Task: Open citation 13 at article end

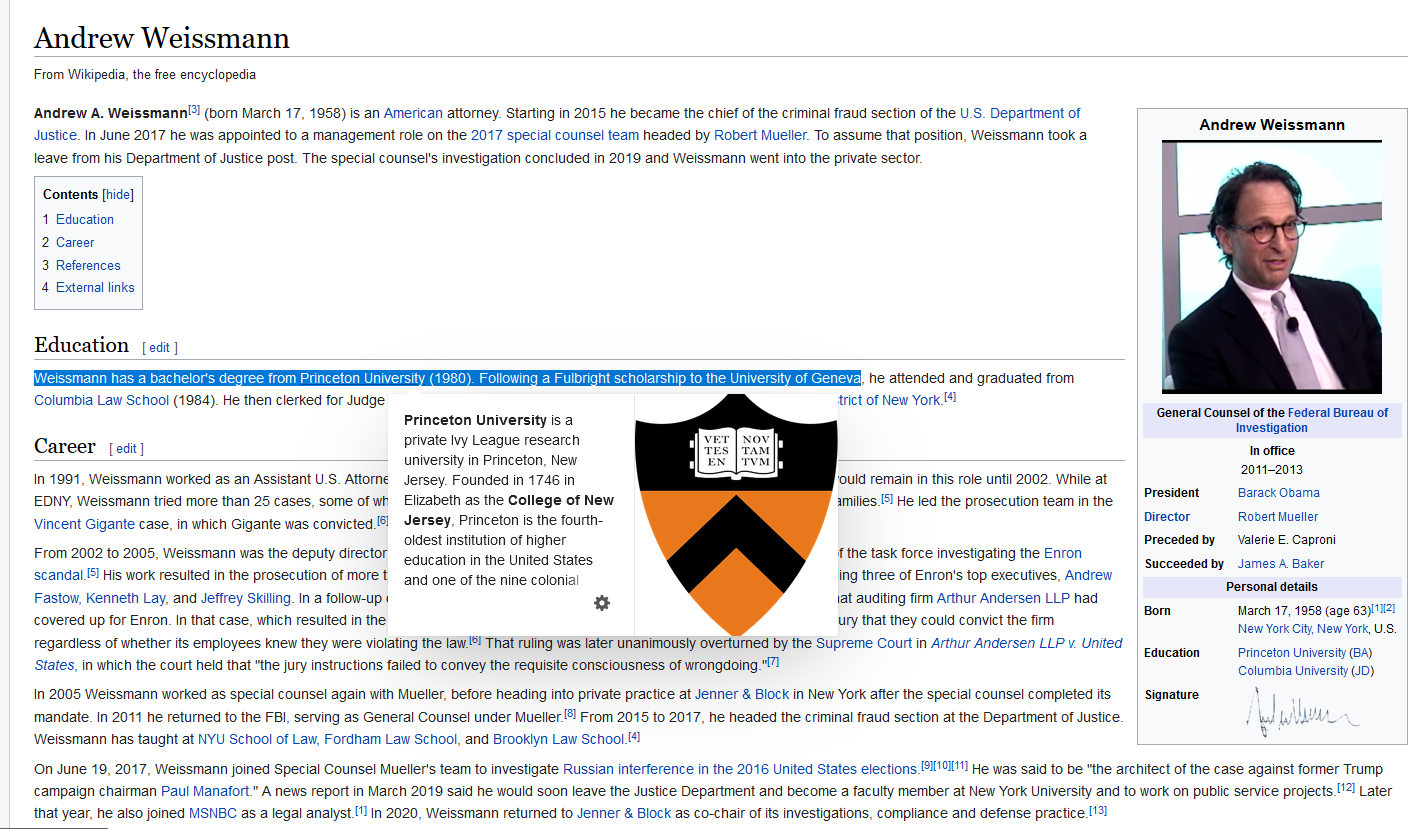Action: (1098, 810)
